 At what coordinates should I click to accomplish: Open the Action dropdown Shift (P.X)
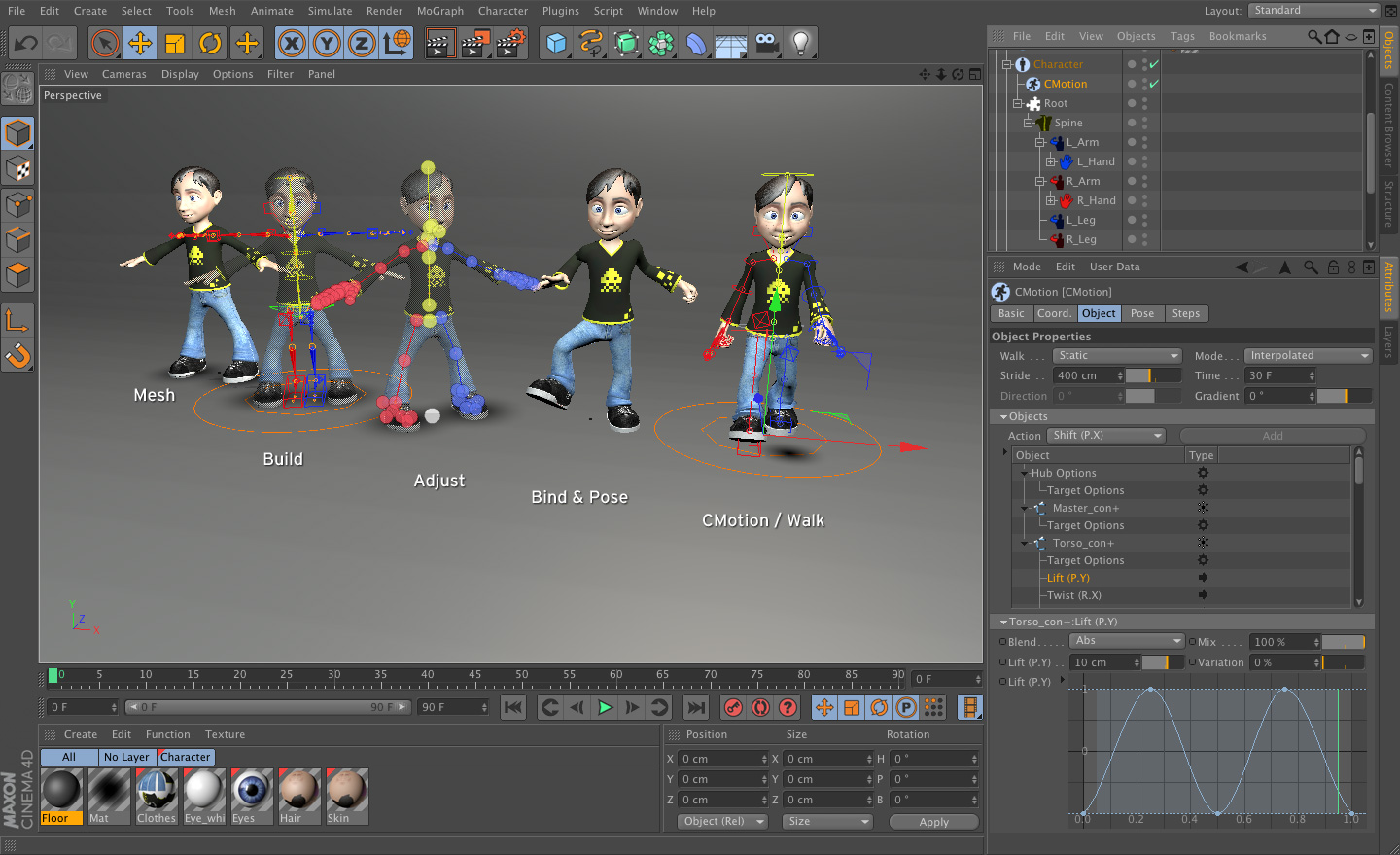click(x=1107, y=436)
